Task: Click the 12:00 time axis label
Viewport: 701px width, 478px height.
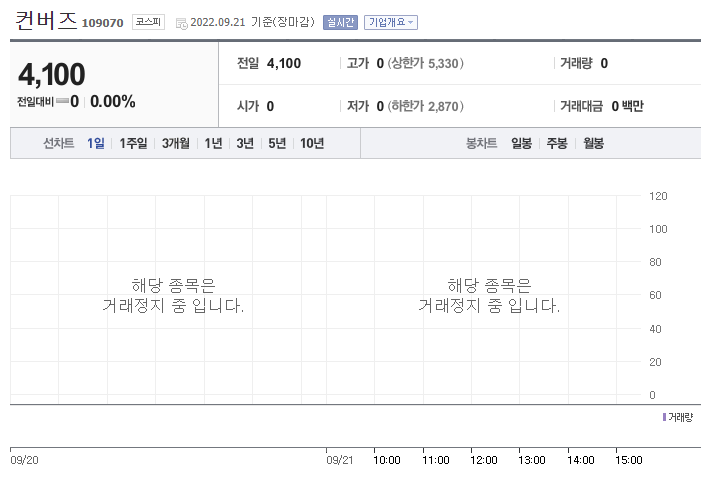Action: pyautogui.click(x=484, y=460)
